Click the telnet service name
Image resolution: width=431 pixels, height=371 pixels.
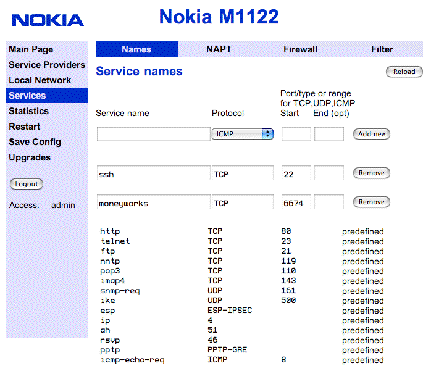(x=115, y=241)
